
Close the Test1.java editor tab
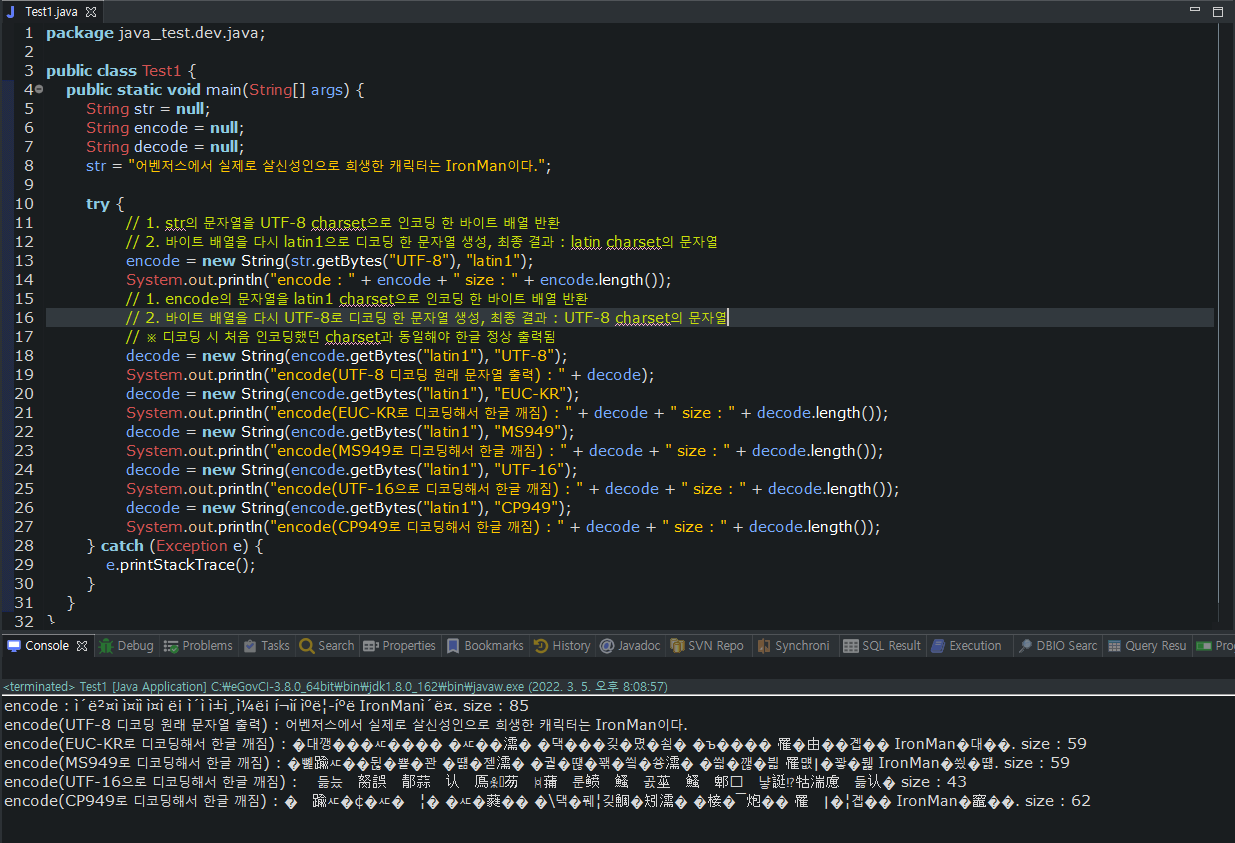91,11
